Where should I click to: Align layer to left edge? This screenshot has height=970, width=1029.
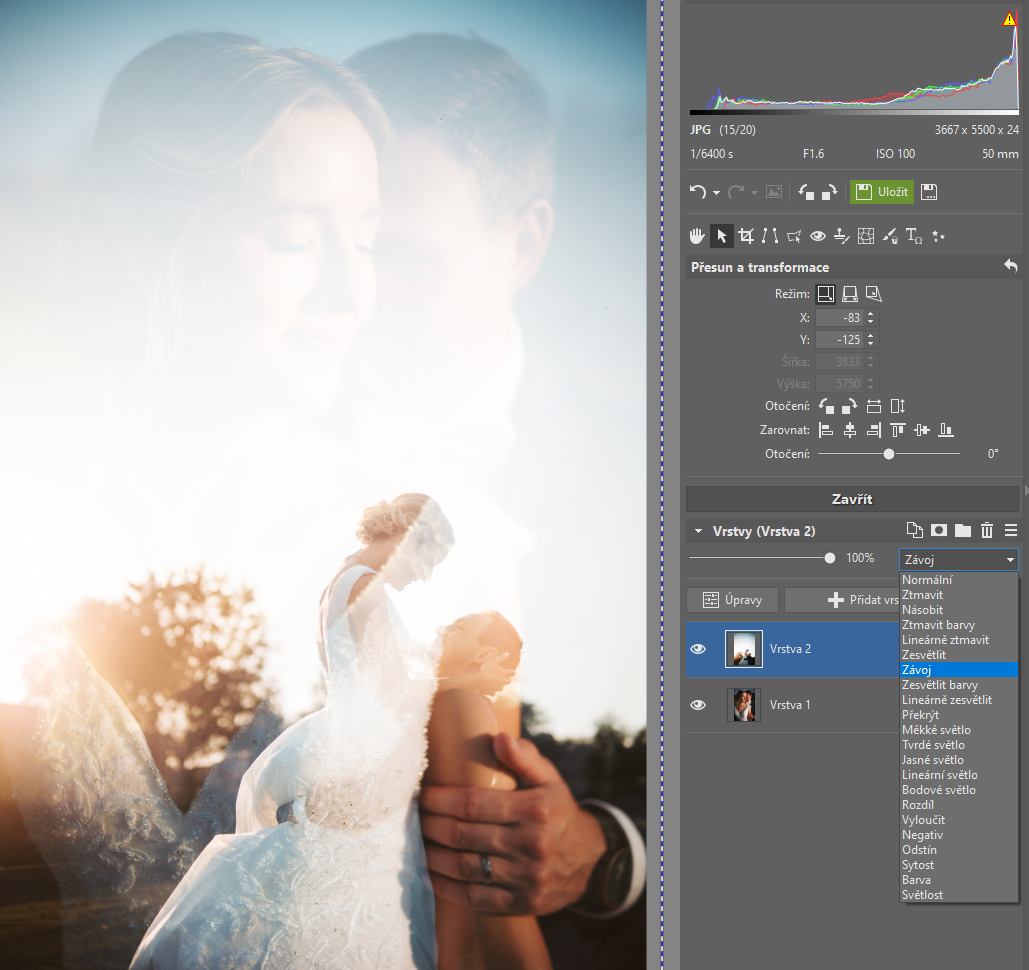[x=825, y=430]
